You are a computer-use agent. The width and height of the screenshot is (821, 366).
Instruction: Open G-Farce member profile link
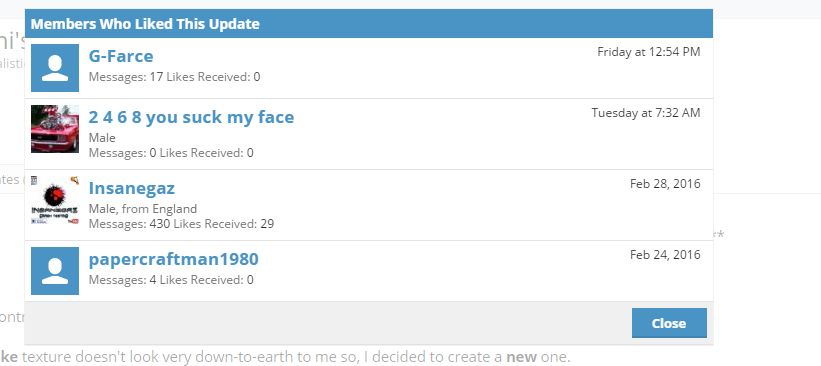pos(121,56)
